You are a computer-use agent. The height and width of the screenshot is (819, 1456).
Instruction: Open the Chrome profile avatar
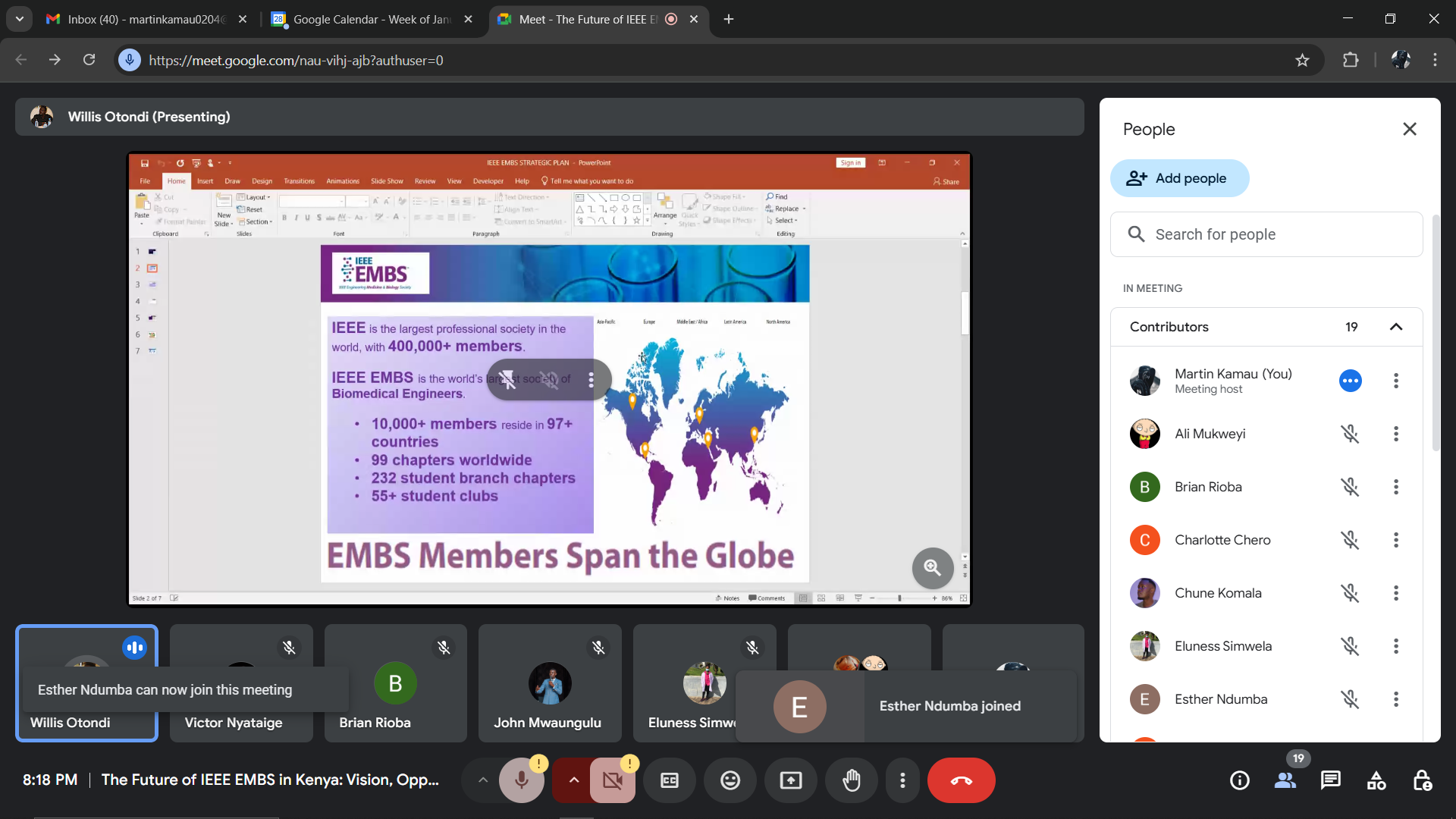pyautogui.click(x=1401, y=60)
